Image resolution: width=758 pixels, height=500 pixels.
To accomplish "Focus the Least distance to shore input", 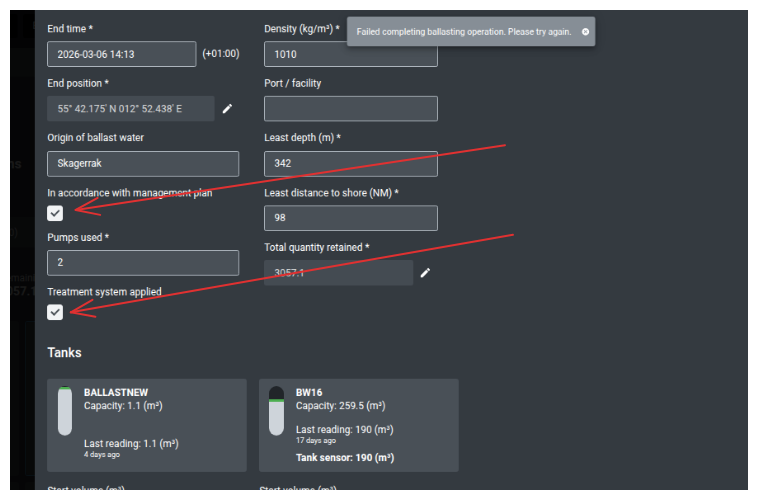I will point(350,218).
